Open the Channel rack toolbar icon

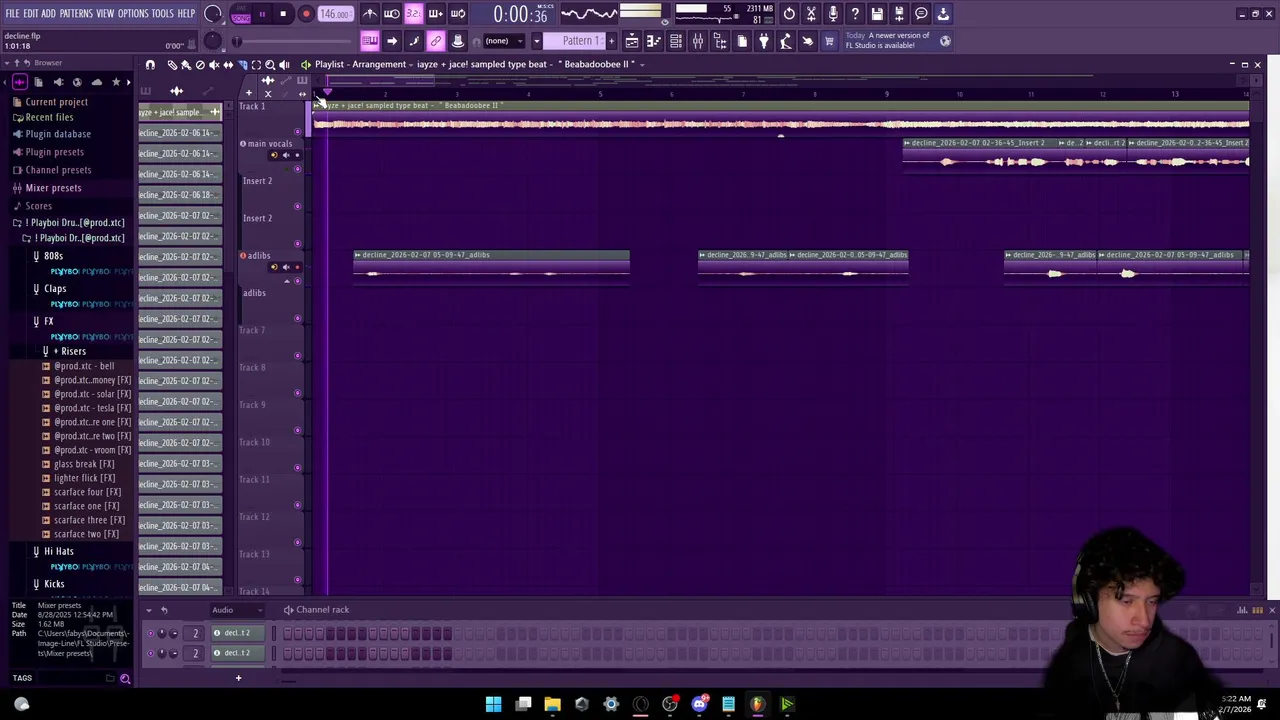coord(676,41)
